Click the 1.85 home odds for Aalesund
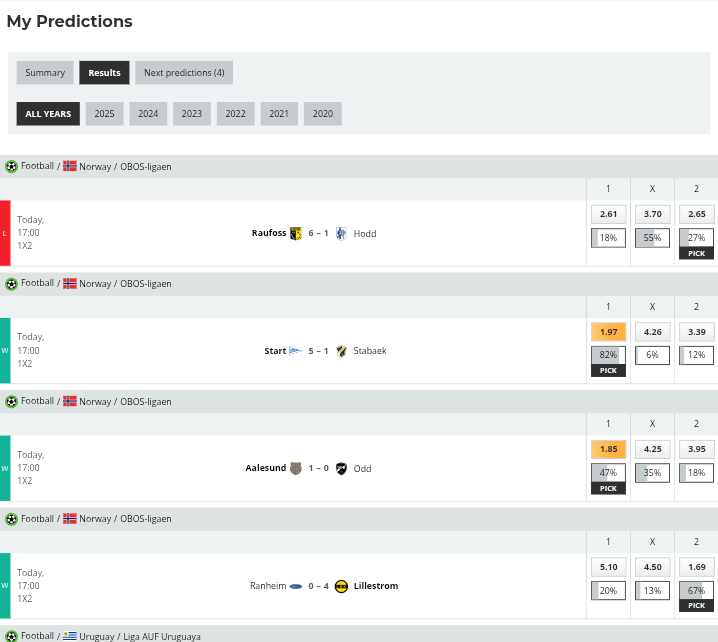The width and height of the screenshot is (718, 642). pos(608,449)
